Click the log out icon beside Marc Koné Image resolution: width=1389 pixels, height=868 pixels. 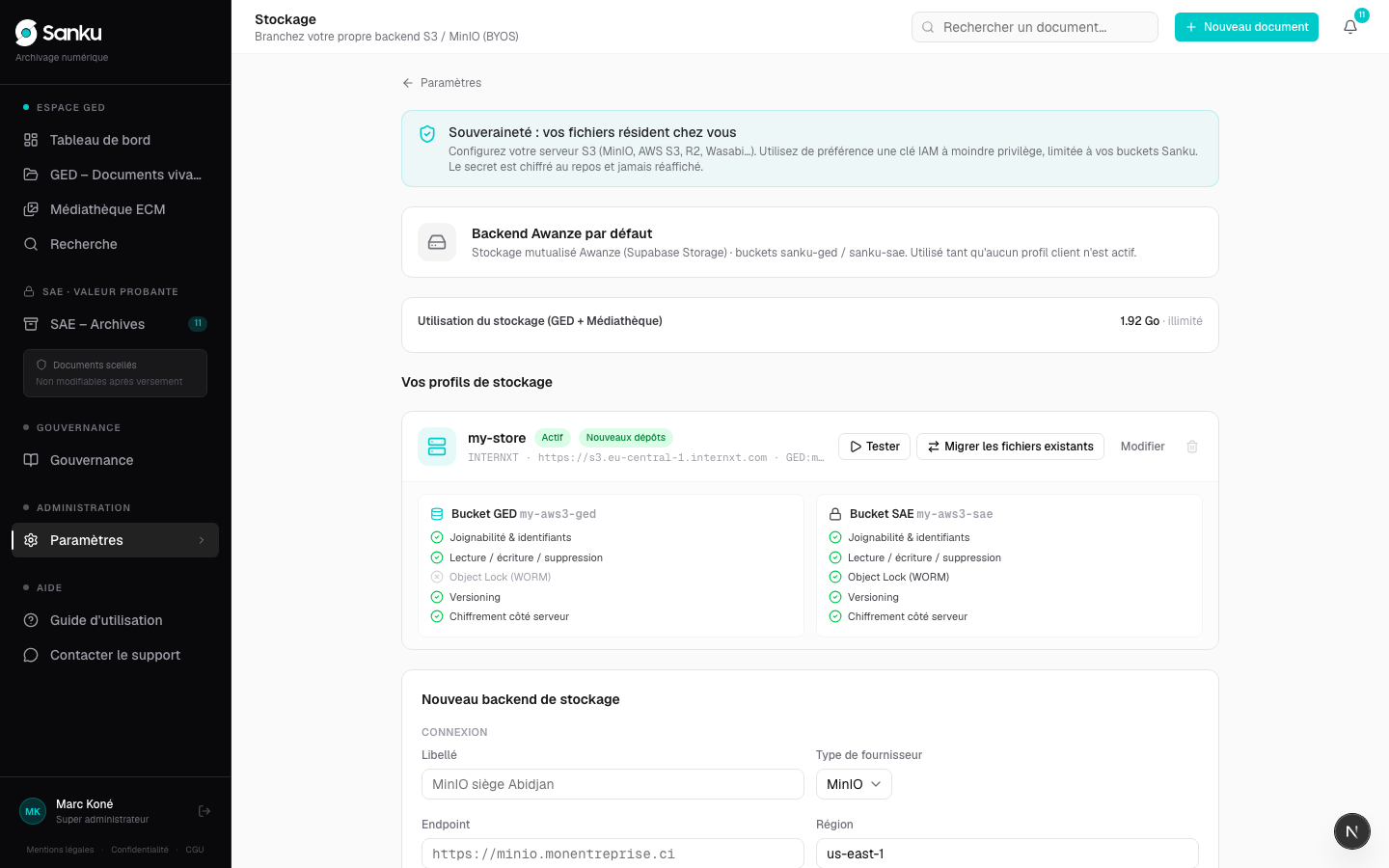click(204, 811)
